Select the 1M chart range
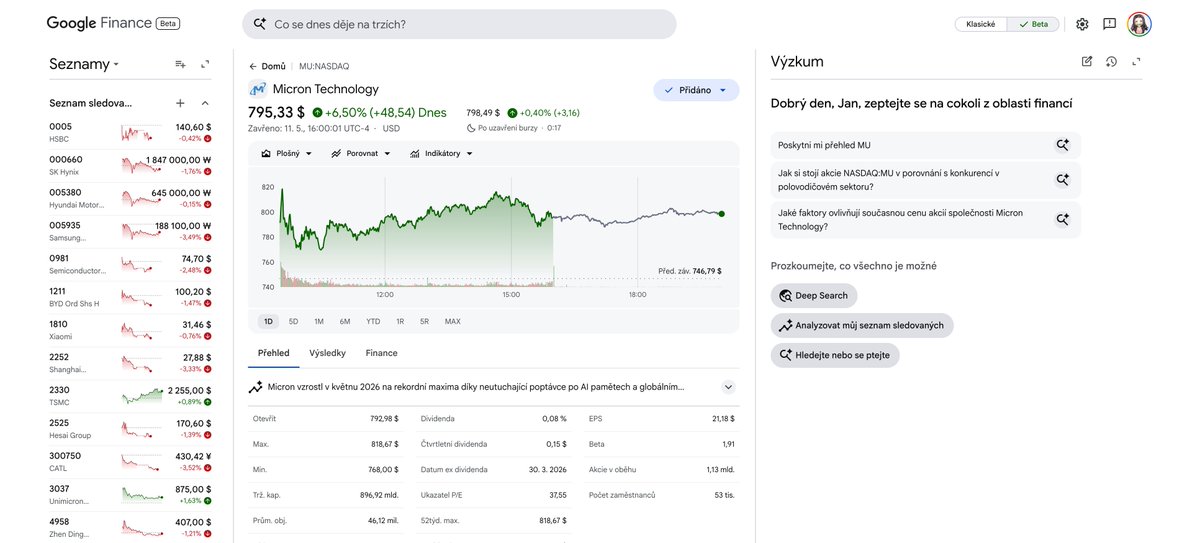Image resolution: width=1200 pixels, height=543 pixels. click(319, 321)
